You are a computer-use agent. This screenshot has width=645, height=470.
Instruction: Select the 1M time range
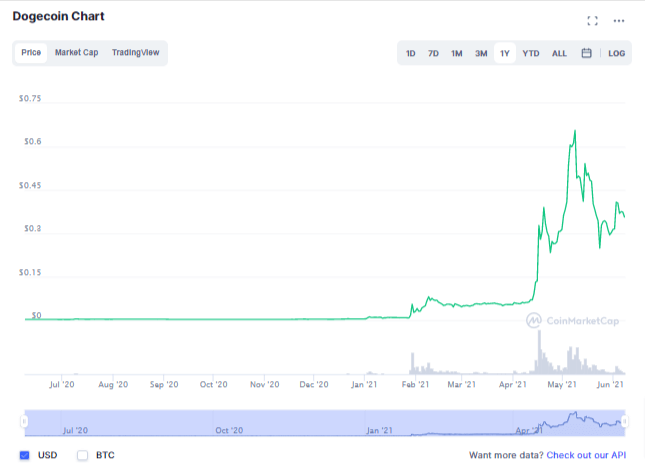[x=457, y=53]
